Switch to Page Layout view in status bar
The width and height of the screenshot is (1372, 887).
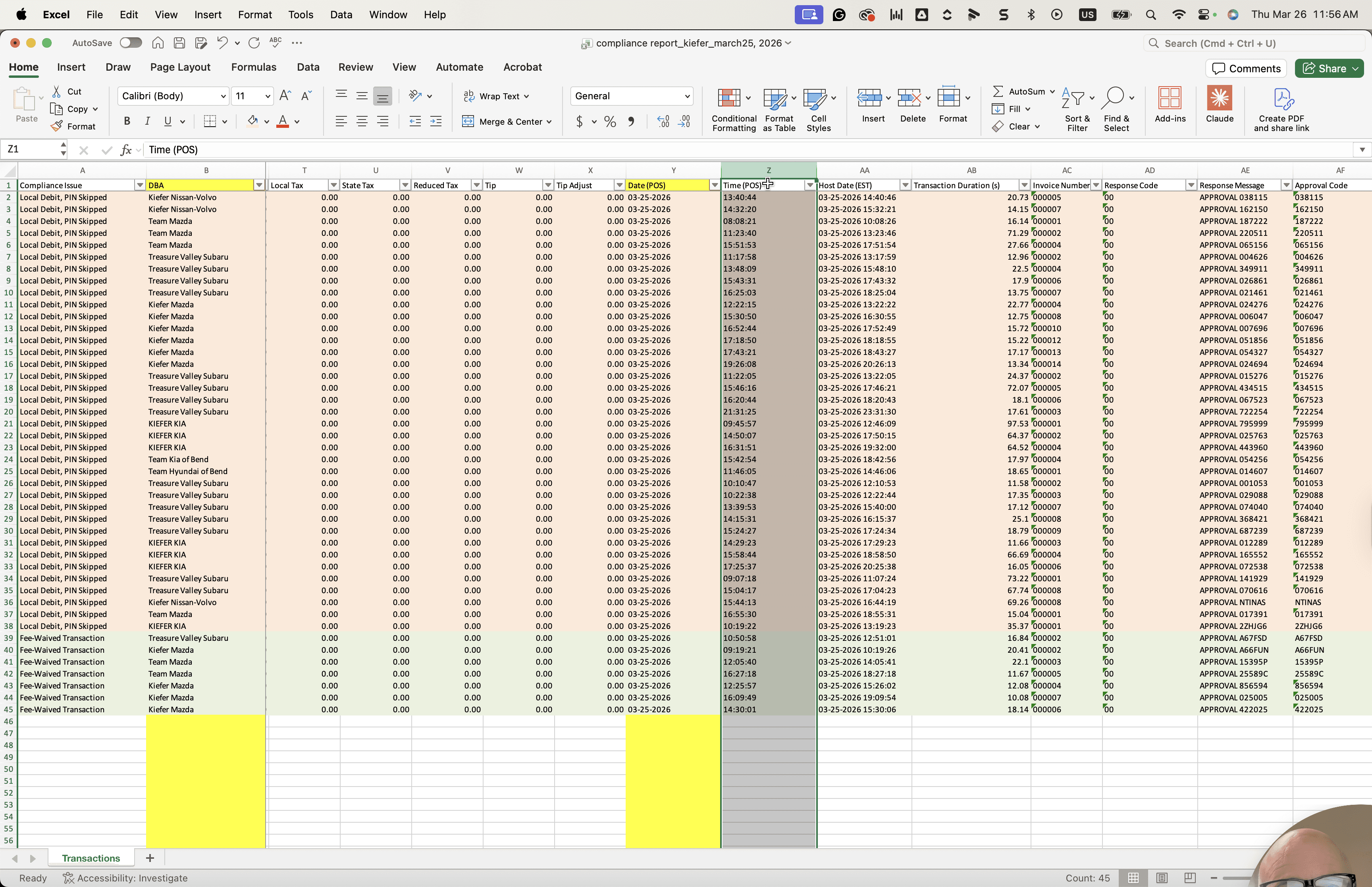point(1162,878)
